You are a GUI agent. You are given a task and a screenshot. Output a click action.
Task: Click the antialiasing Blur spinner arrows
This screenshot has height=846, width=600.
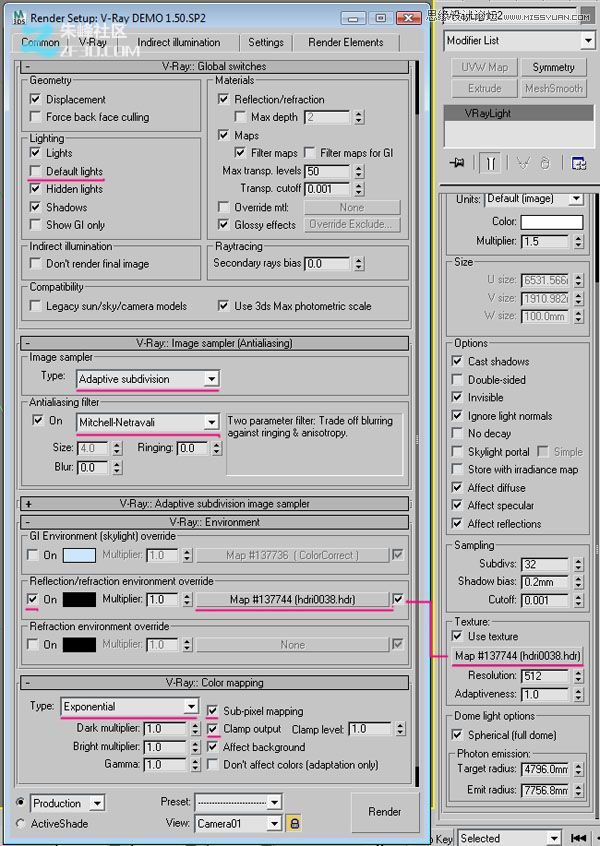click(x=117, y=468)
